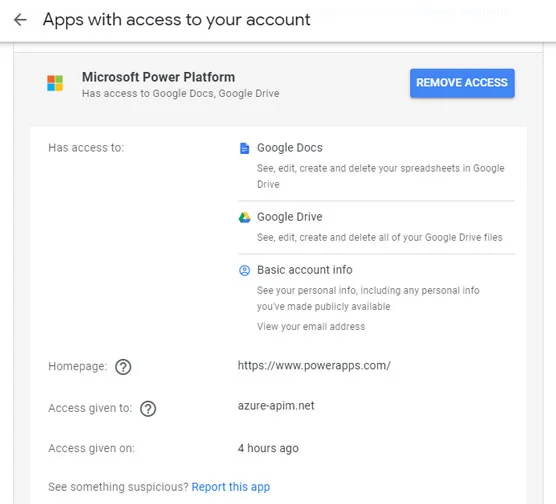
Task: Collapse the Microsoft Power Platform app header
Action: pyautogui.click(x=278, y=84)
